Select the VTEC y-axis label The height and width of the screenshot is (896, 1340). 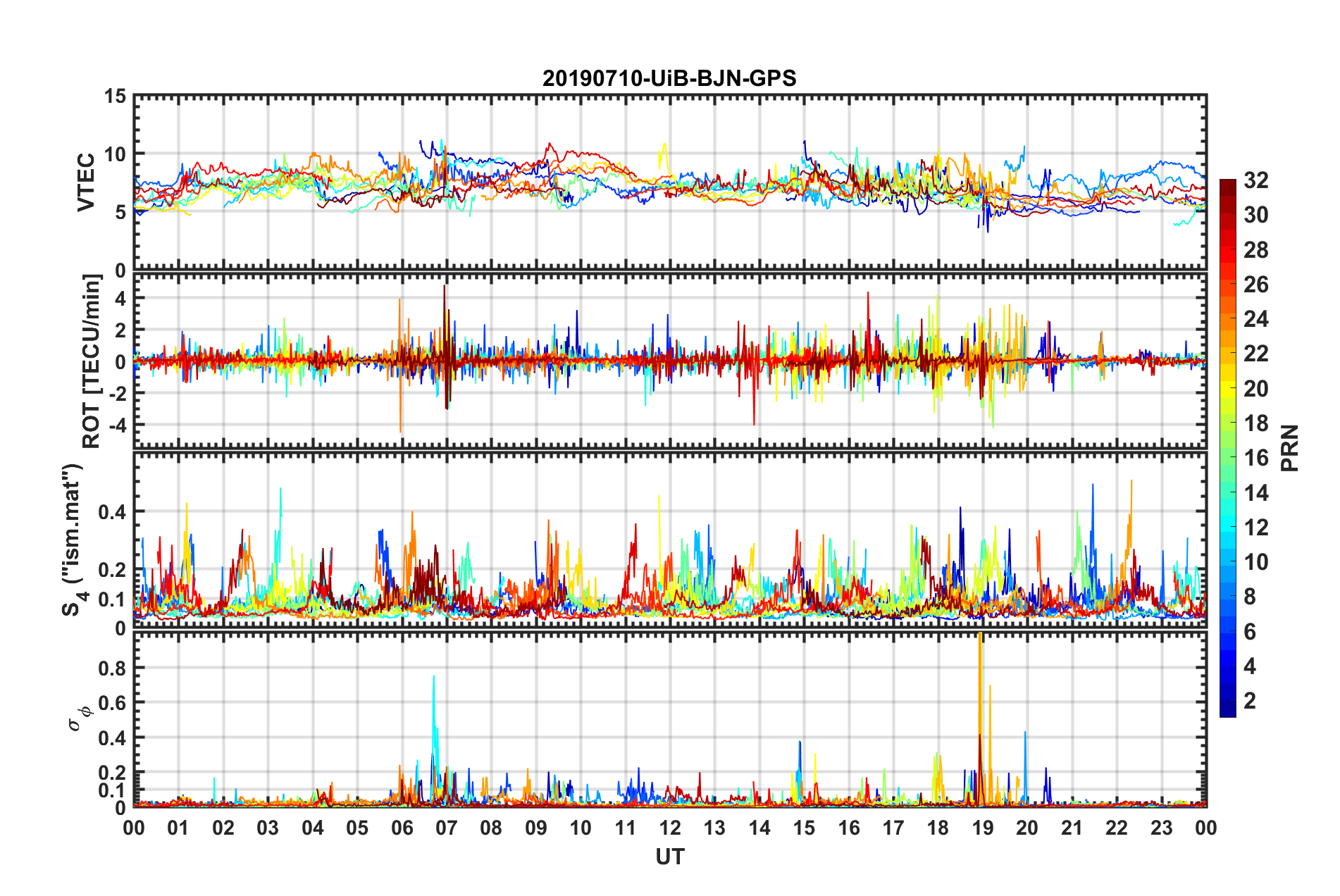86,182
